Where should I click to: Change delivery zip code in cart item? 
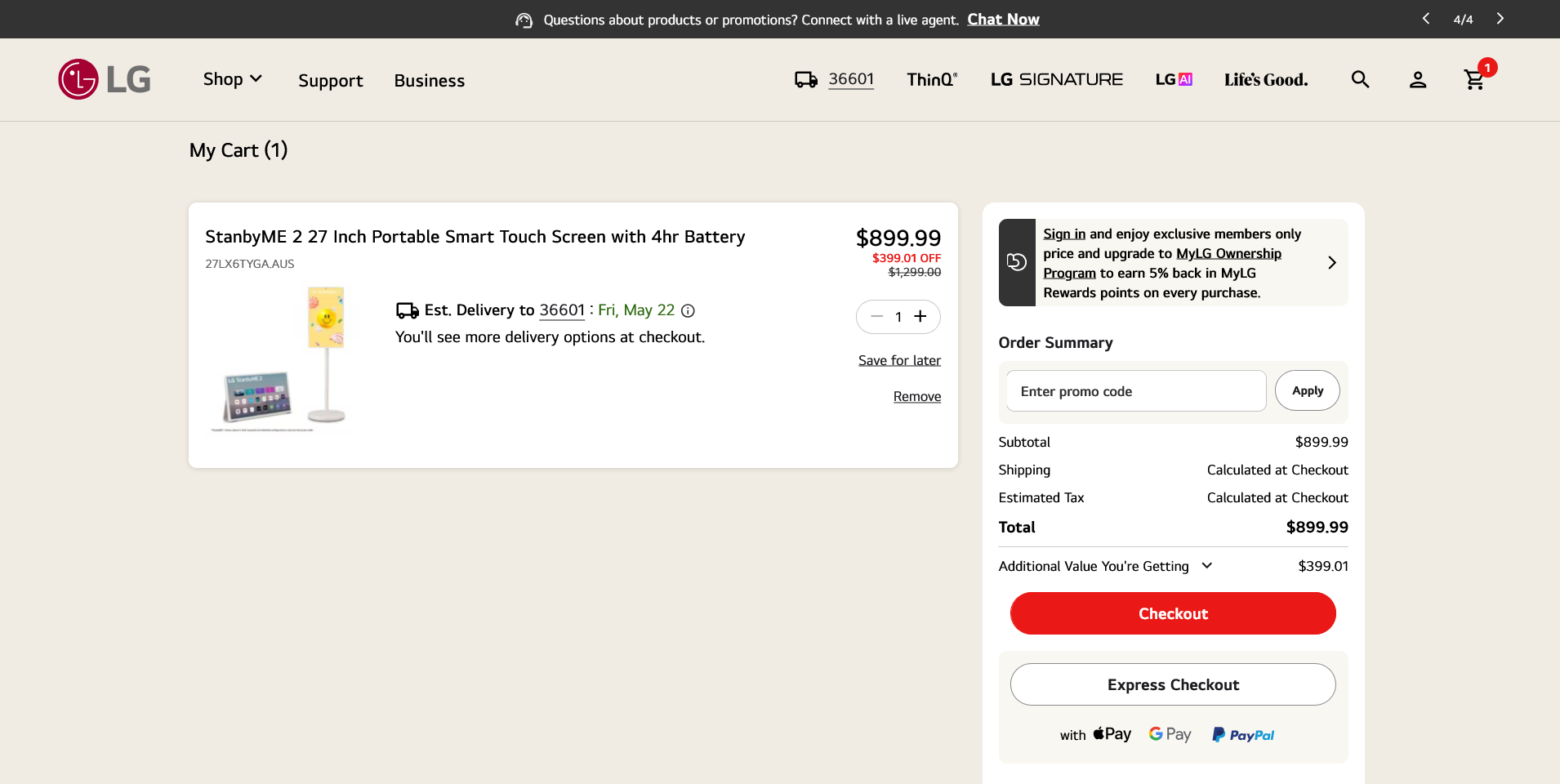562,310
